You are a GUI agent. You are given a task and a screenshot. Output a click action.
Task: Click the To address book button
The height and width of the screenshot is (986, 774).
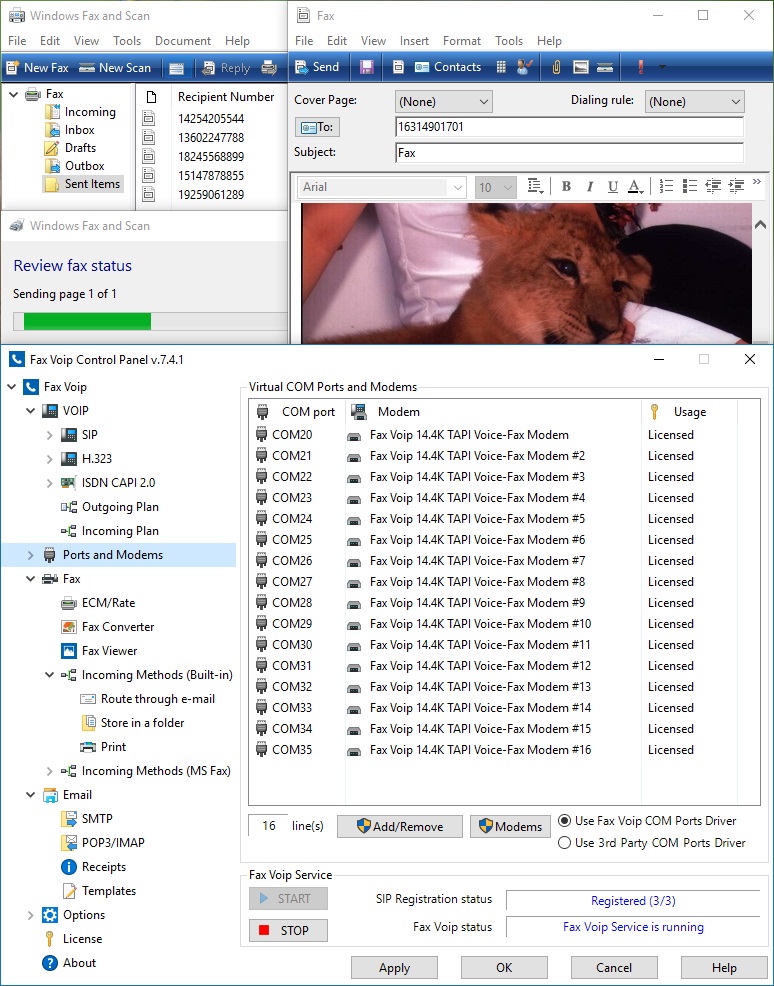tap(318, 127)
